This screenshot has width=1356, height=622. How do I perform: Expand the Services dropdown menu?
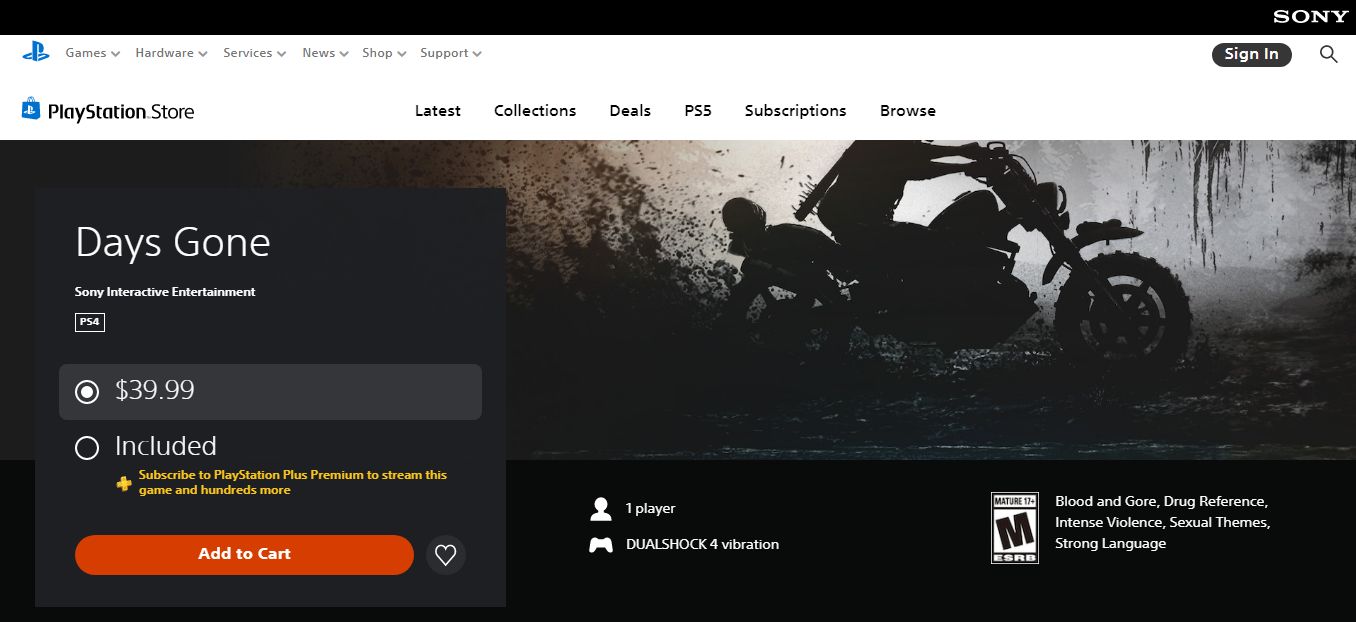pos(255,53)
